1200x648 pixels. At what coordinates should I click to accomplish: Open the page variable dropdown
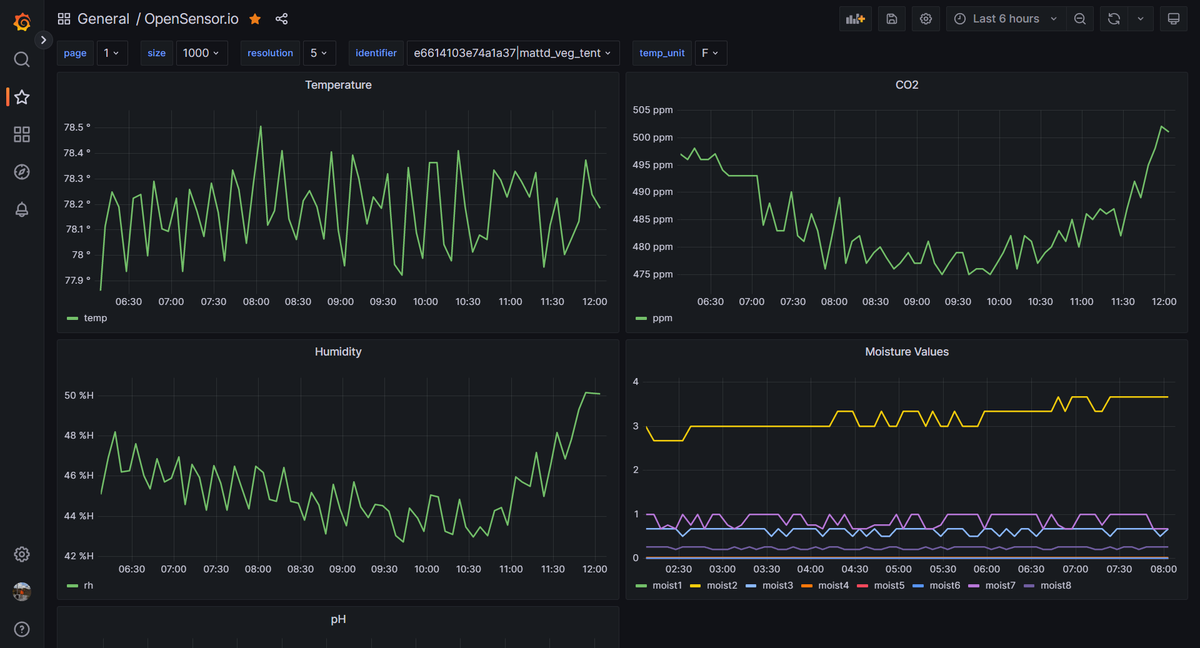pyautogui.click(x=112, y=53)
